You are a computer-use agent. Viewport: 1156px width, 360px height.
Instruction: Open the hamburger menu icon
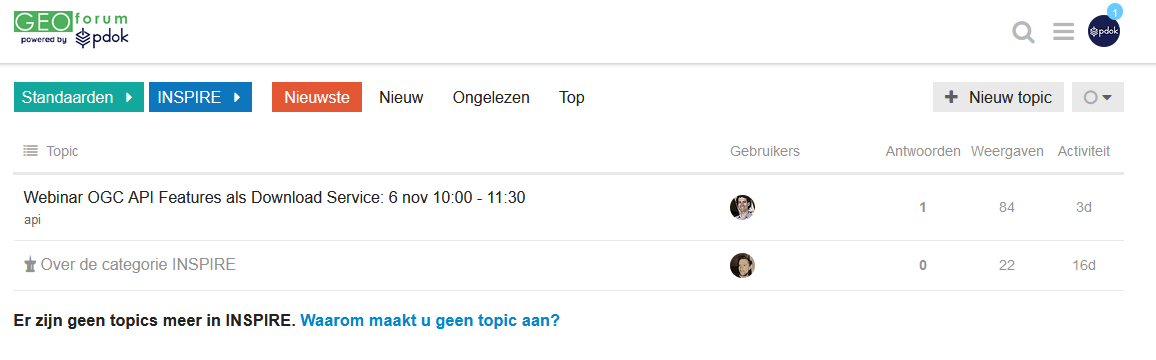pos(1063,32)
